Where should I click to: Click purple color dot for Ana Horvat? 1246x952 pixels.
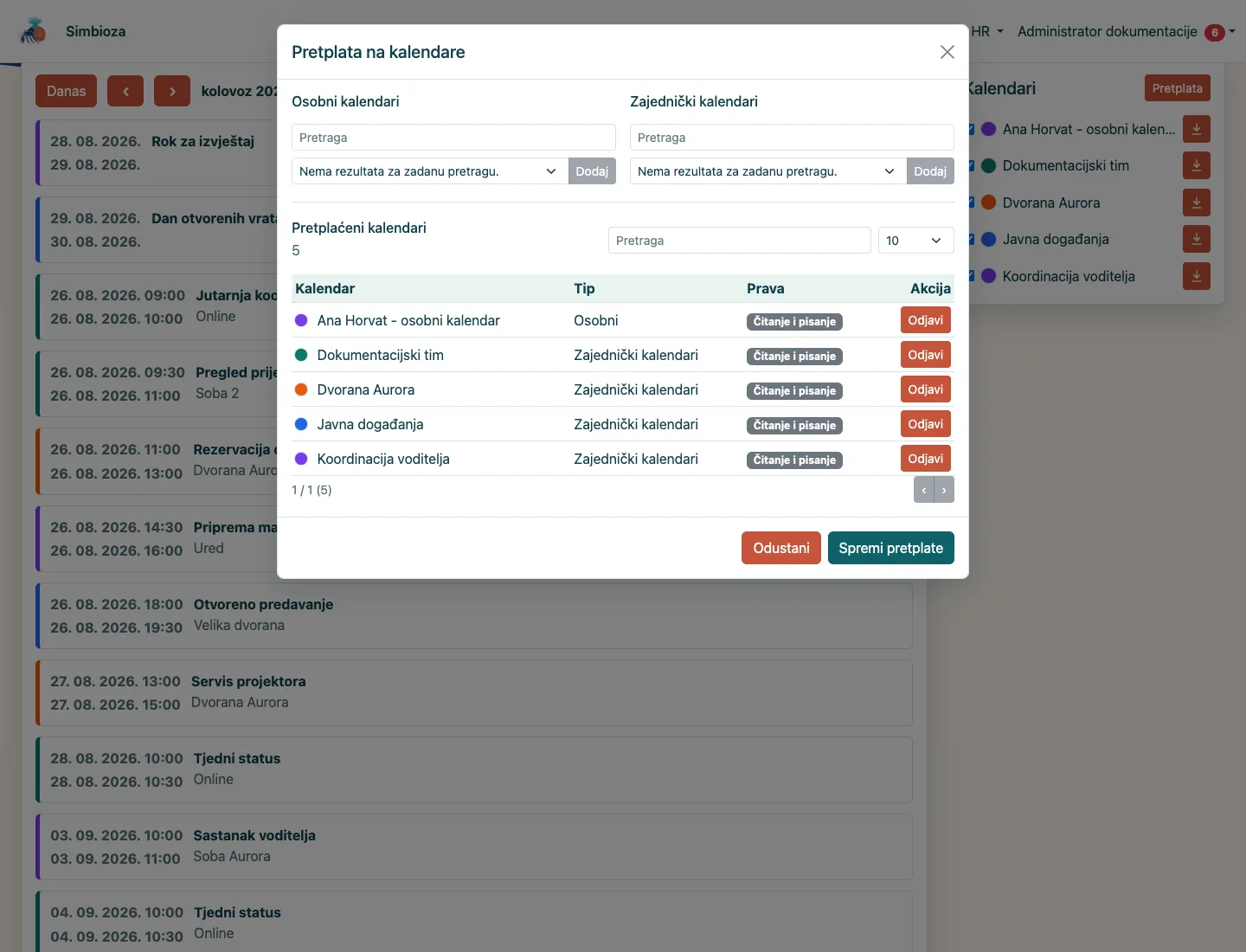301,320
